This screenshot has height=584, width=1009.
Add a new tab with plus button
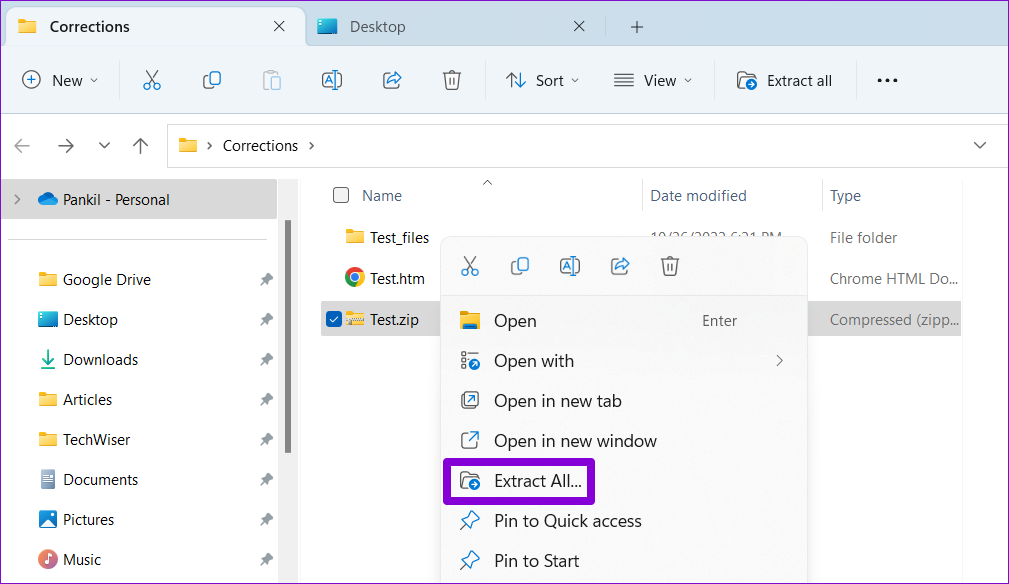click(x=636, y=27)
